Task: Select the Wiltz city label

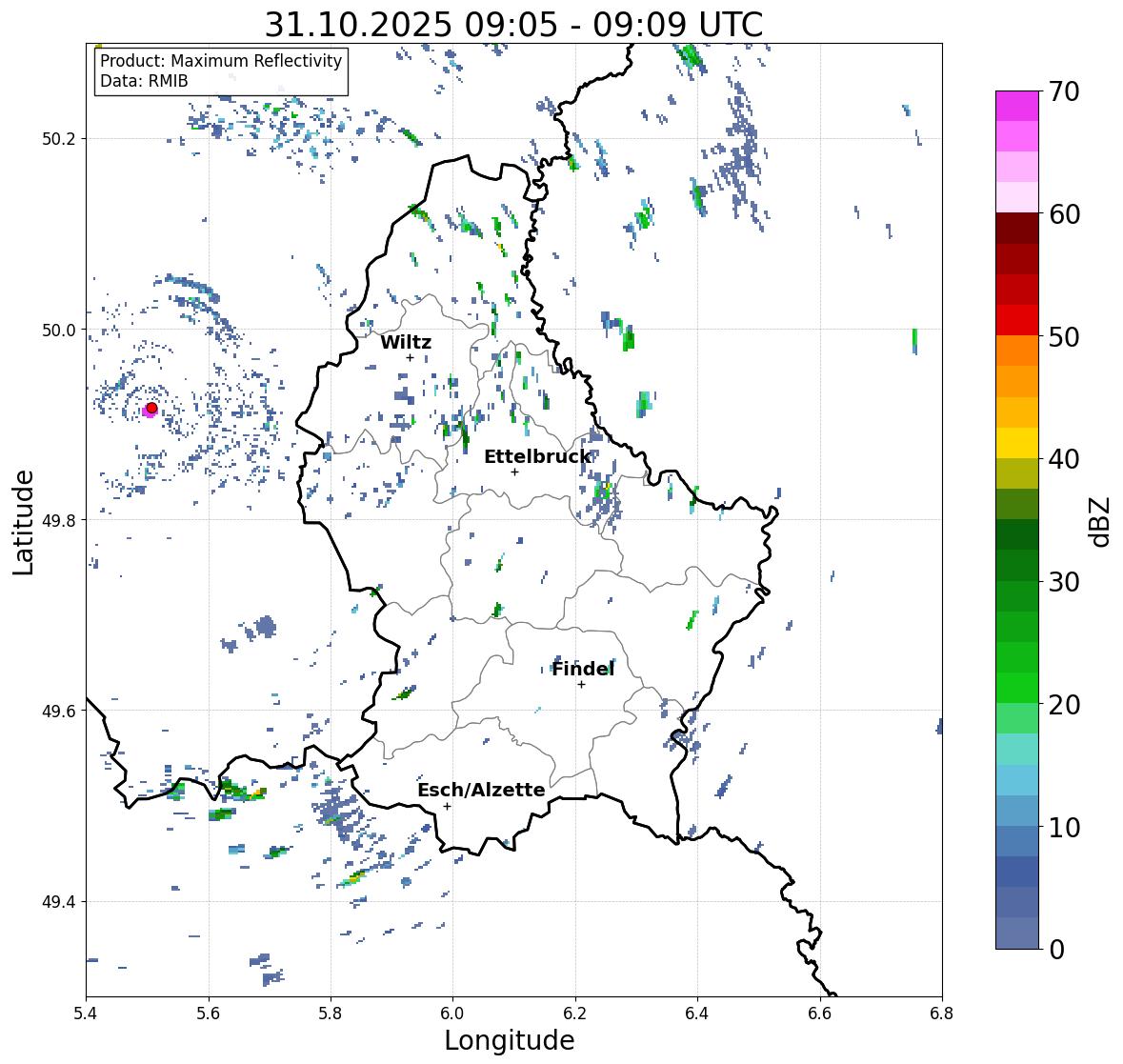Action: point(406,342)
